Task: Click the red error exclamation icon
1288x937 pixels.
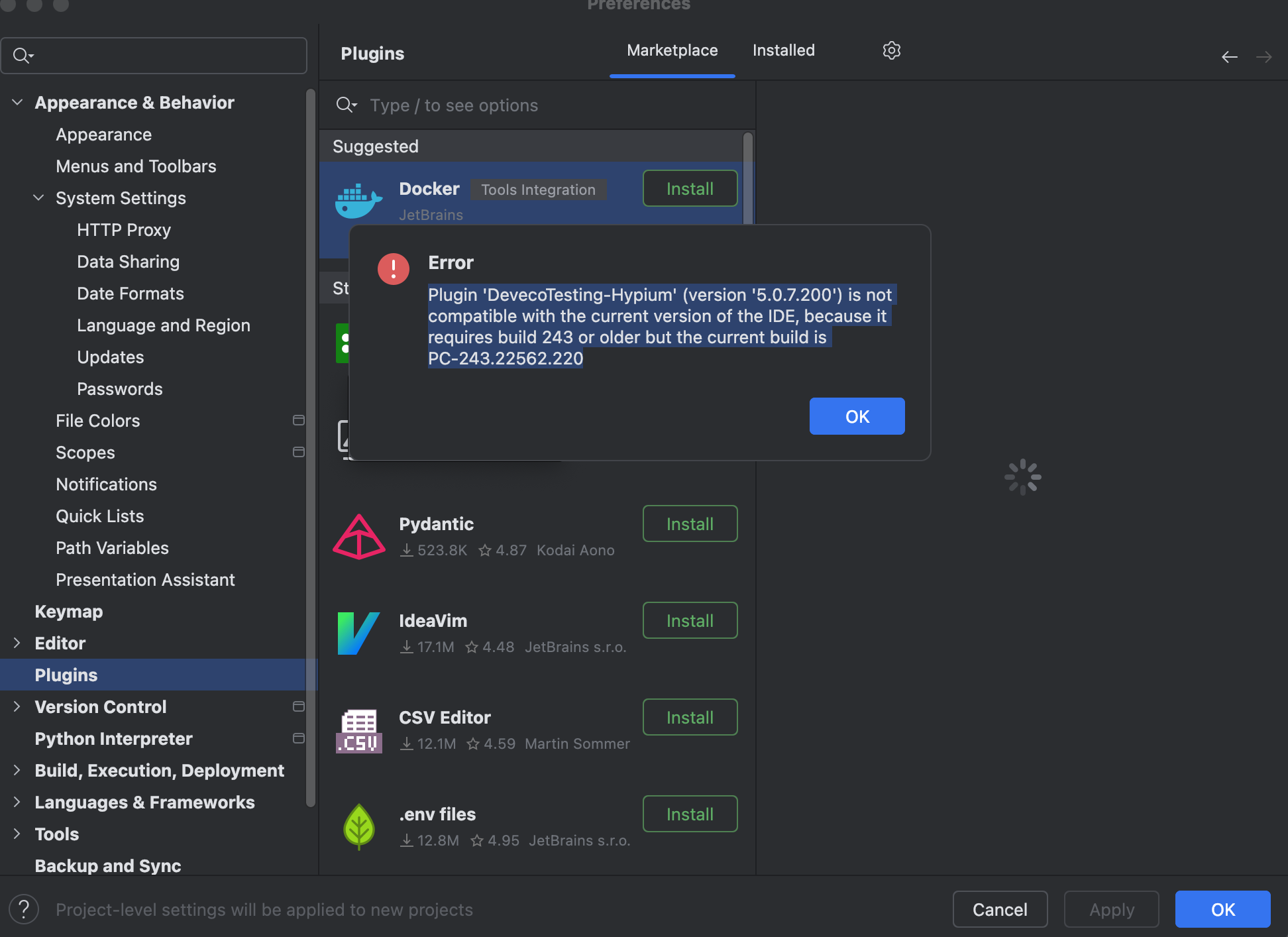Action: pos(393,268)
